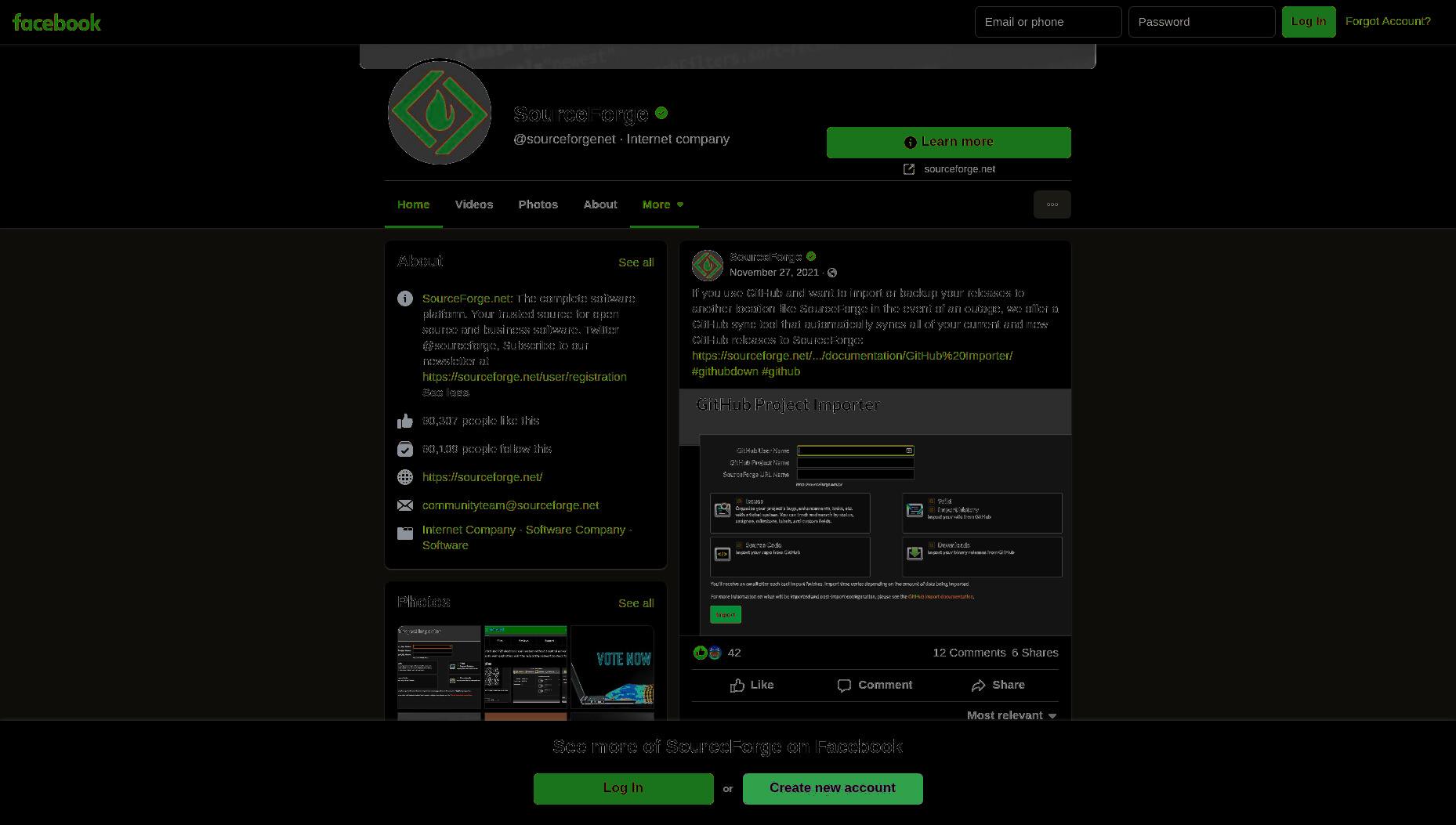Click the globe icon beside website link
This screenshot has height=825, width=1456.
[x=405, y=477]
